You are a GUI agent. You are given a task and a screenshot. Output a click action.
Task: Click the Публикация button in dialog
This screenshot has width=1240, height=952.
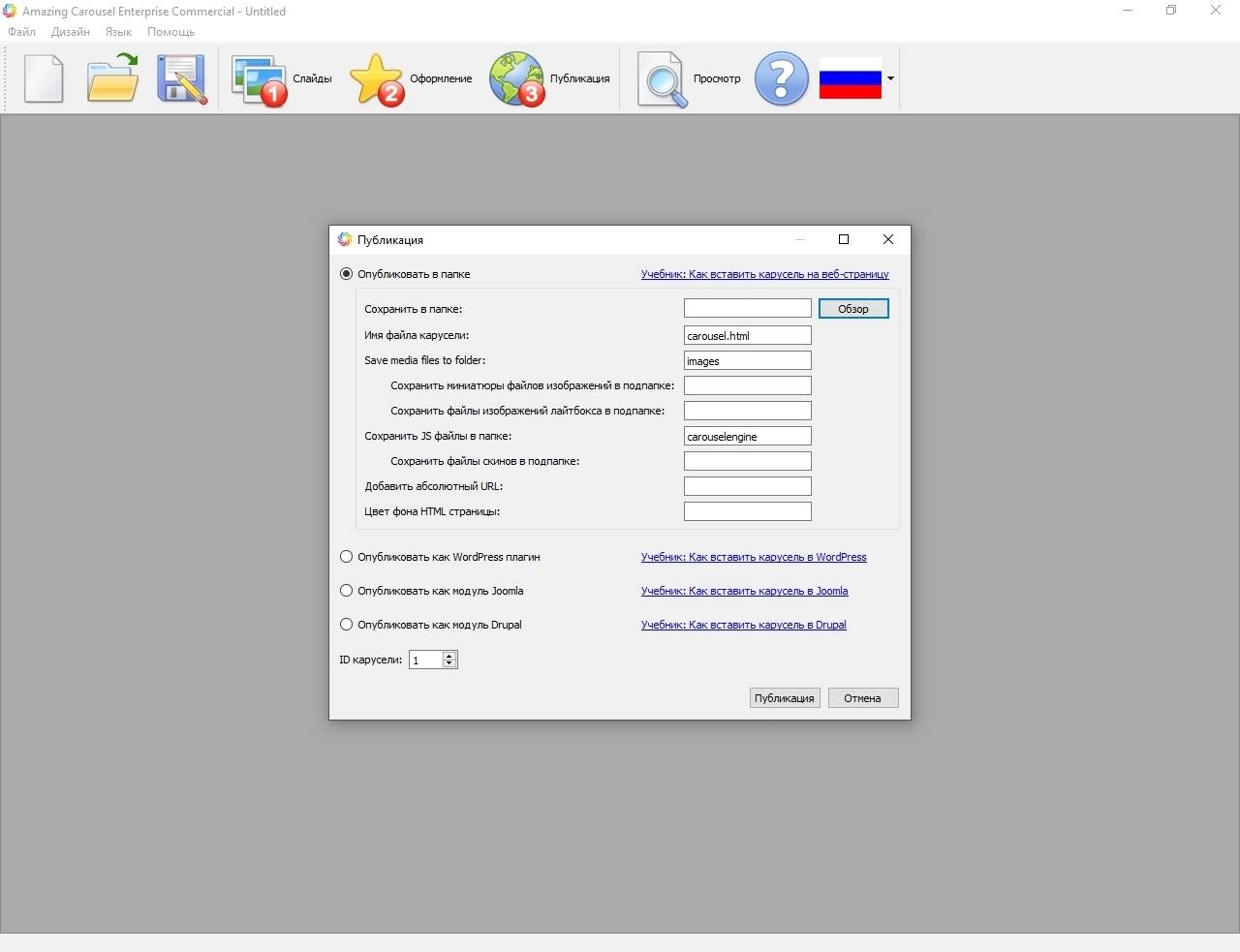pos(785,698)
